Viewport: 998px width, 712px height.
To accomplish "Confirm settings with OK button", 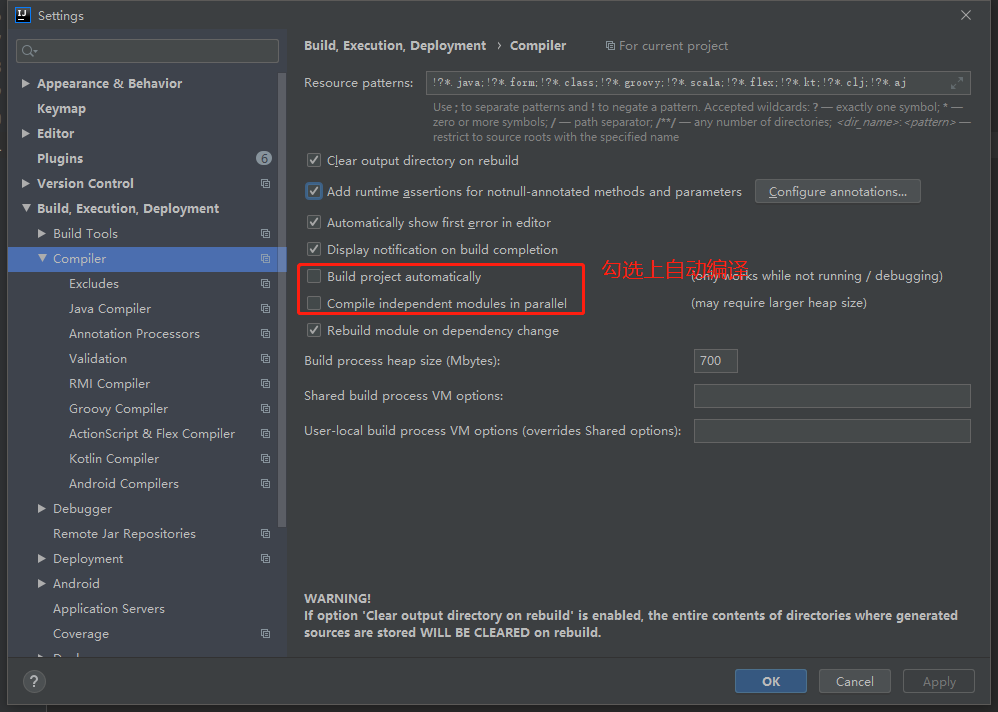I will click(771, 681).
